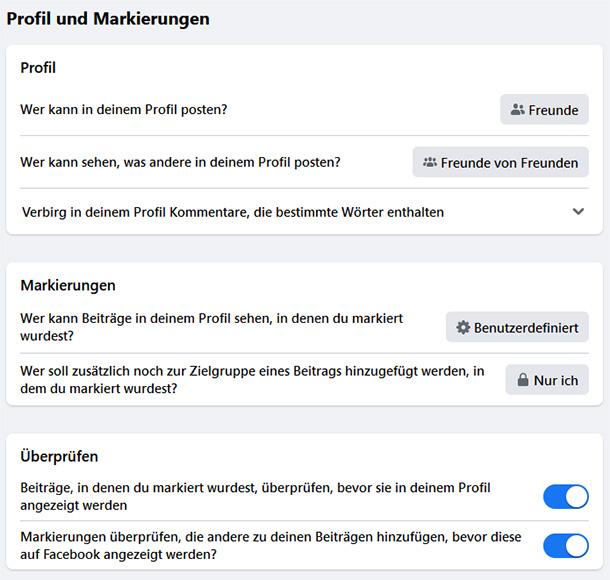Select the Profil section heading
This screenshot has height=580, width=610.
point(38,68)
